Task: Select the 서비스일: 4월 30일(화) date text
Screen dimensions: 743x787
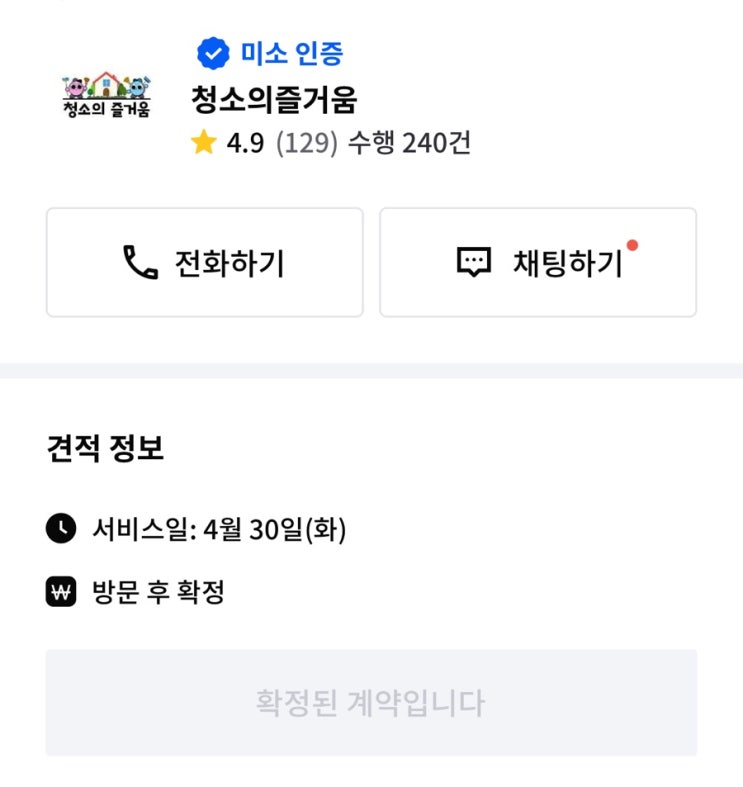Action: click(x=218, y=528)
